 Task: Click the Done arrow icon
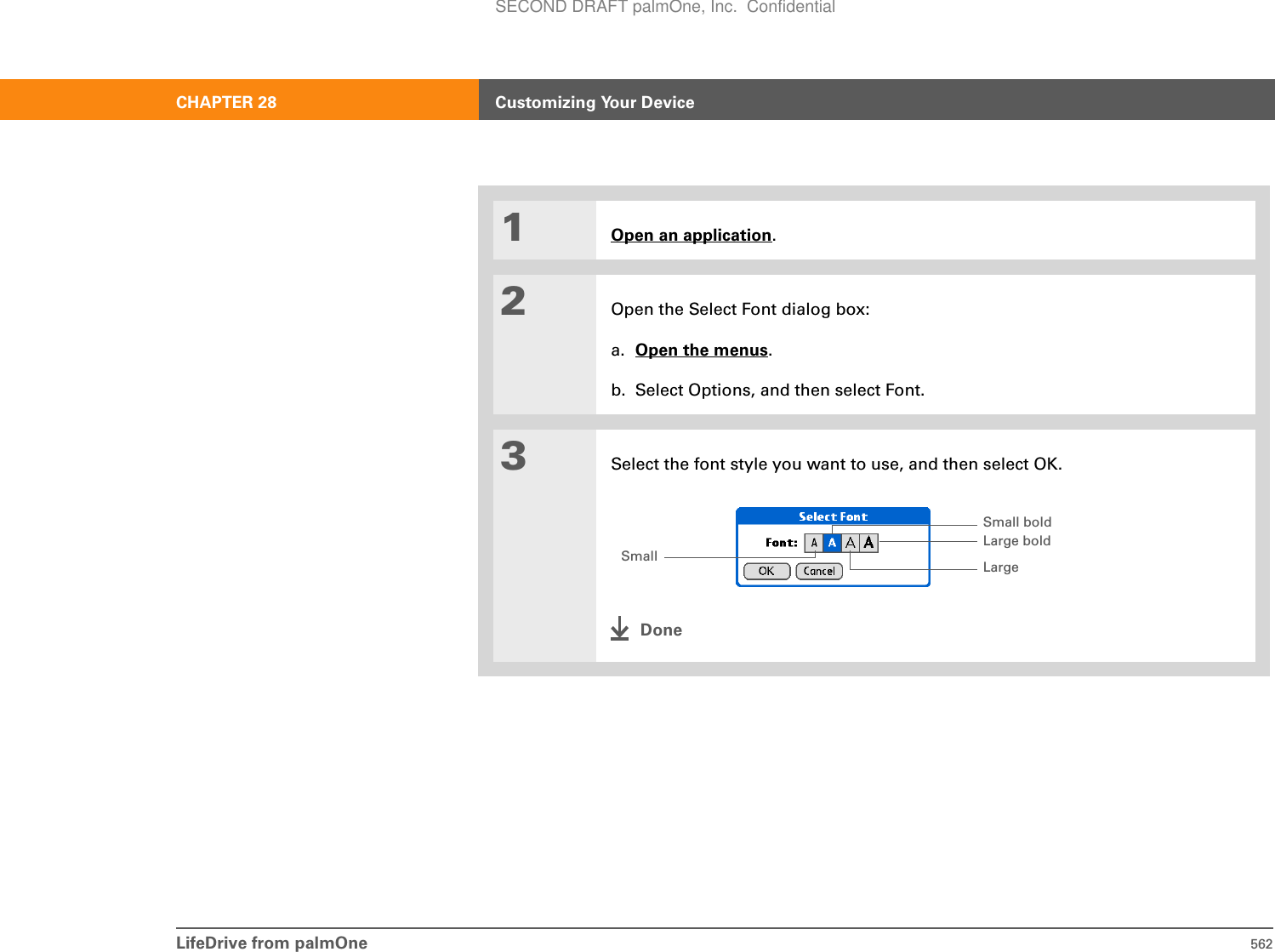tap(619, 629)
